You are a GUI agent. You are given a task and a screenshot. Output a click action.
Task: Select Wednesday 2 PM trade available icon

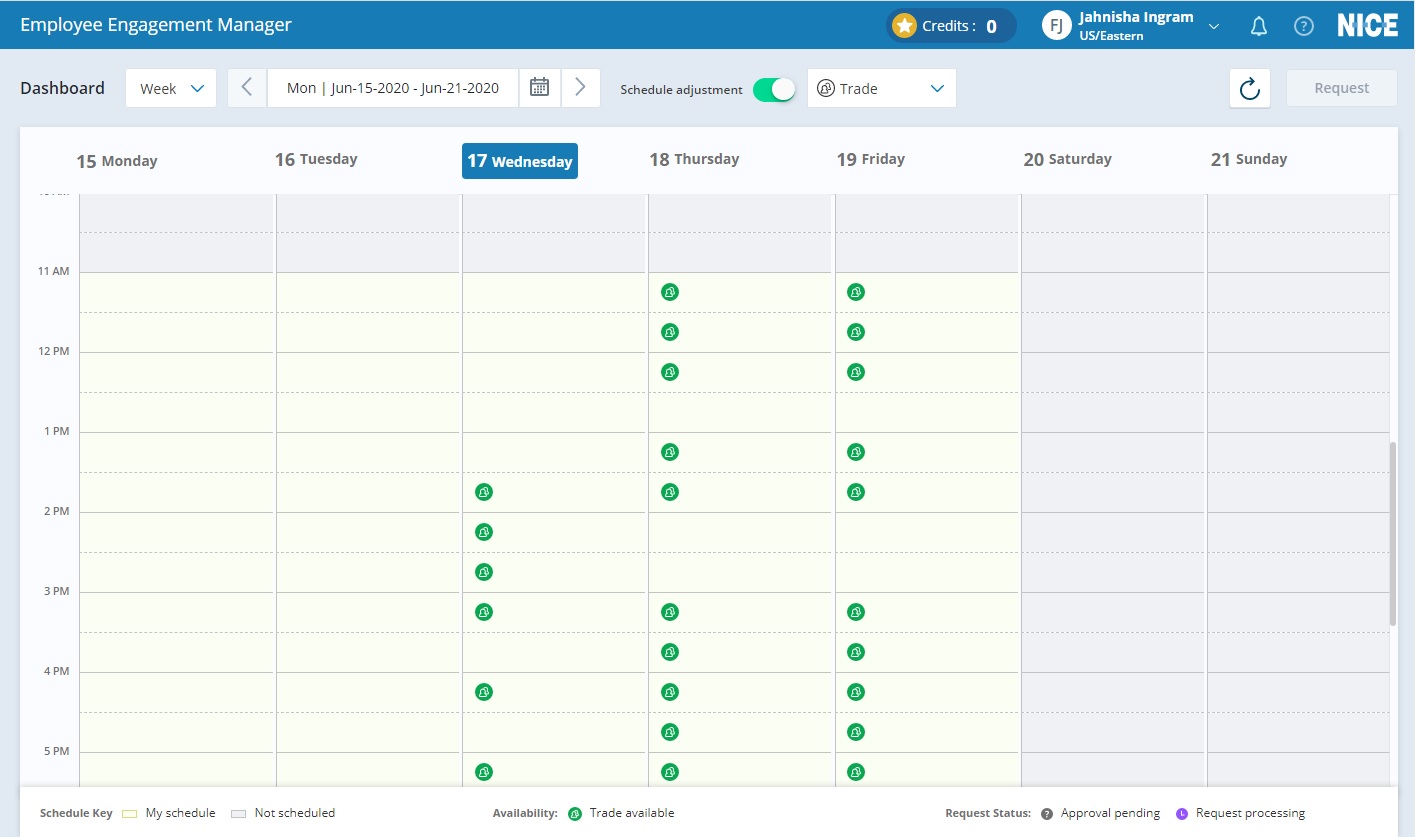[484, 532]
